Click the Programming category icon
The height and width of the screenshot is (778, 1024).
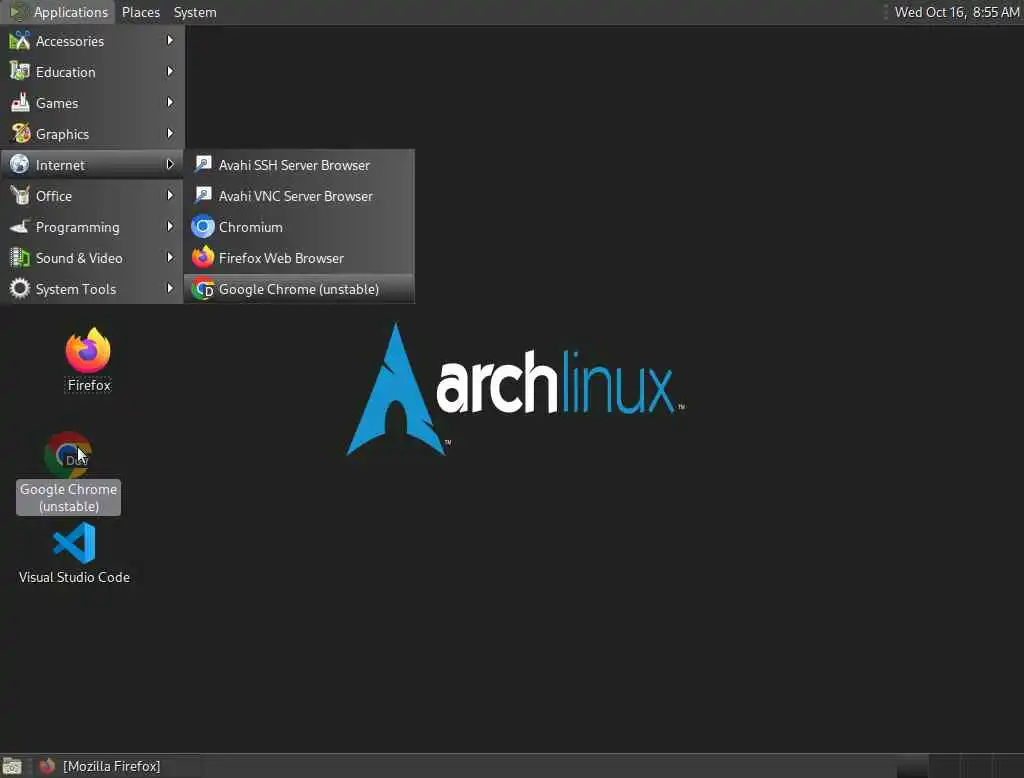[20, 226]
